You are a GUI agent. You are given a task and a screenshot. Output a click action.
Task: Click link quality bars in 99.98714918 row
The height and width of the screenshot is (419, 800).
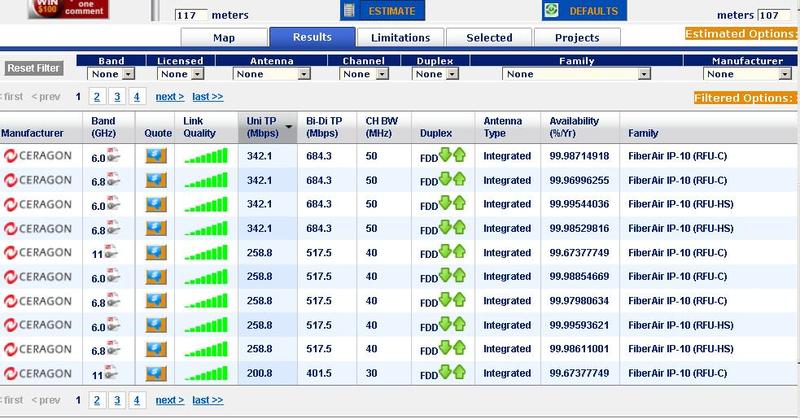pos(206,156)
